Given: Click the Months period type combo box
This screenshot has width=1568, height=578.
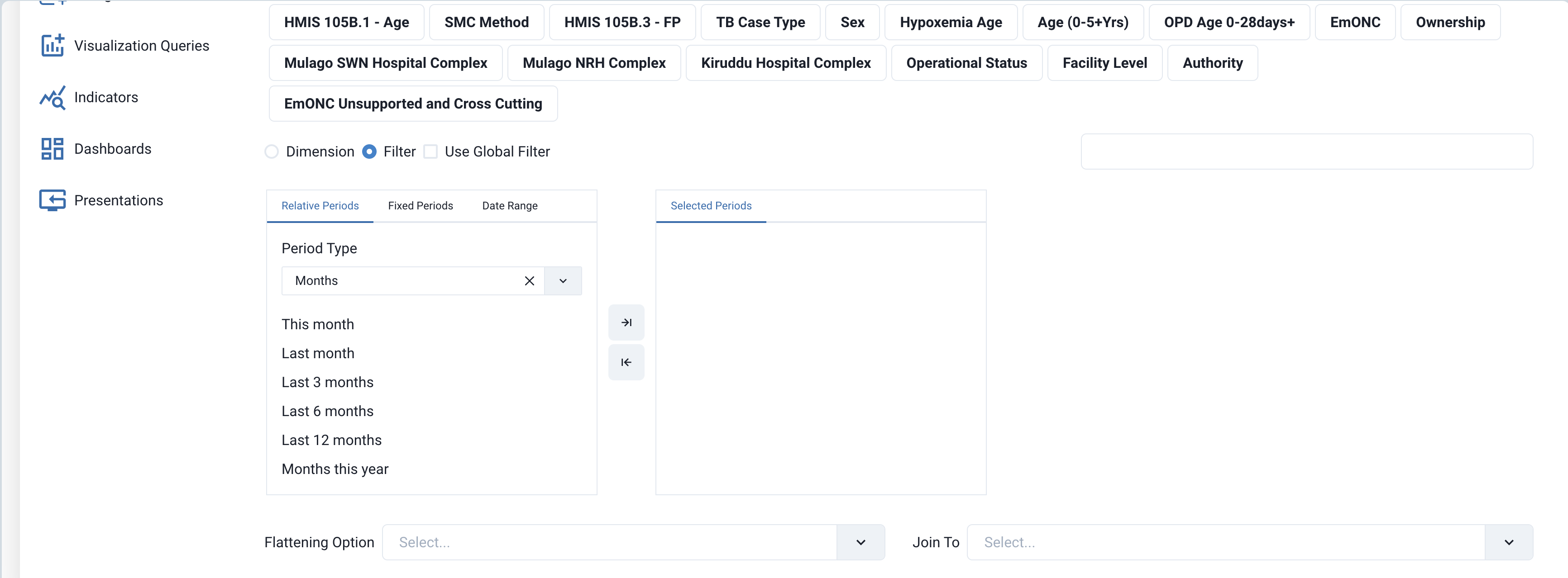Looking at the screenshot, I should tap(431, 281).
